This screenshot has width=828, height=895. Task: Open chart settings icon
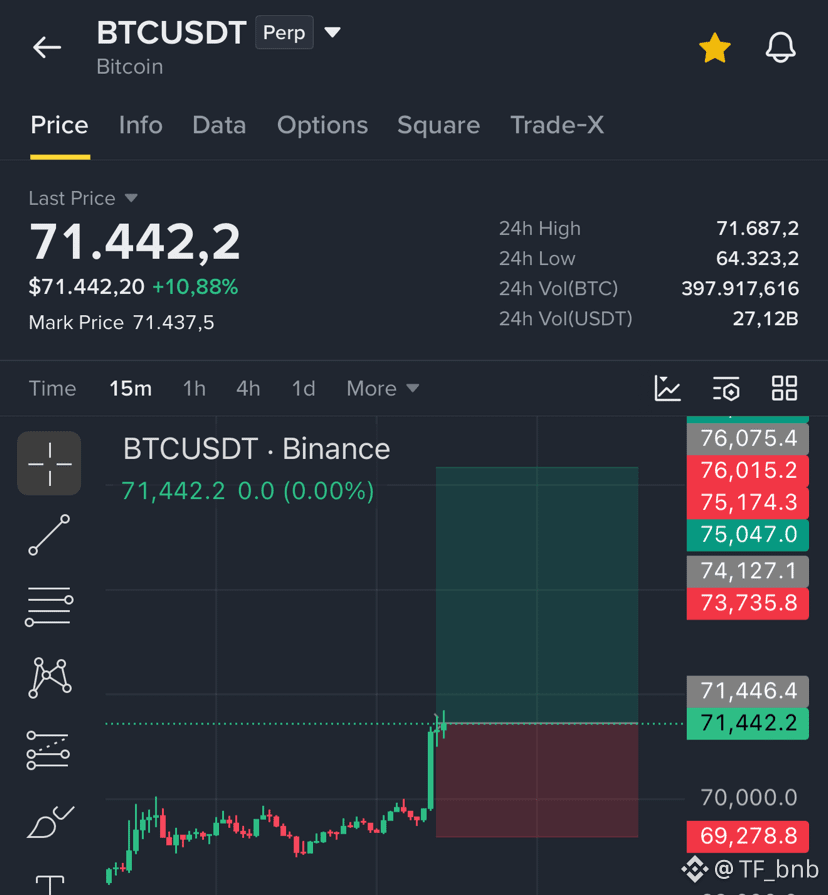[x=726, y=388]
